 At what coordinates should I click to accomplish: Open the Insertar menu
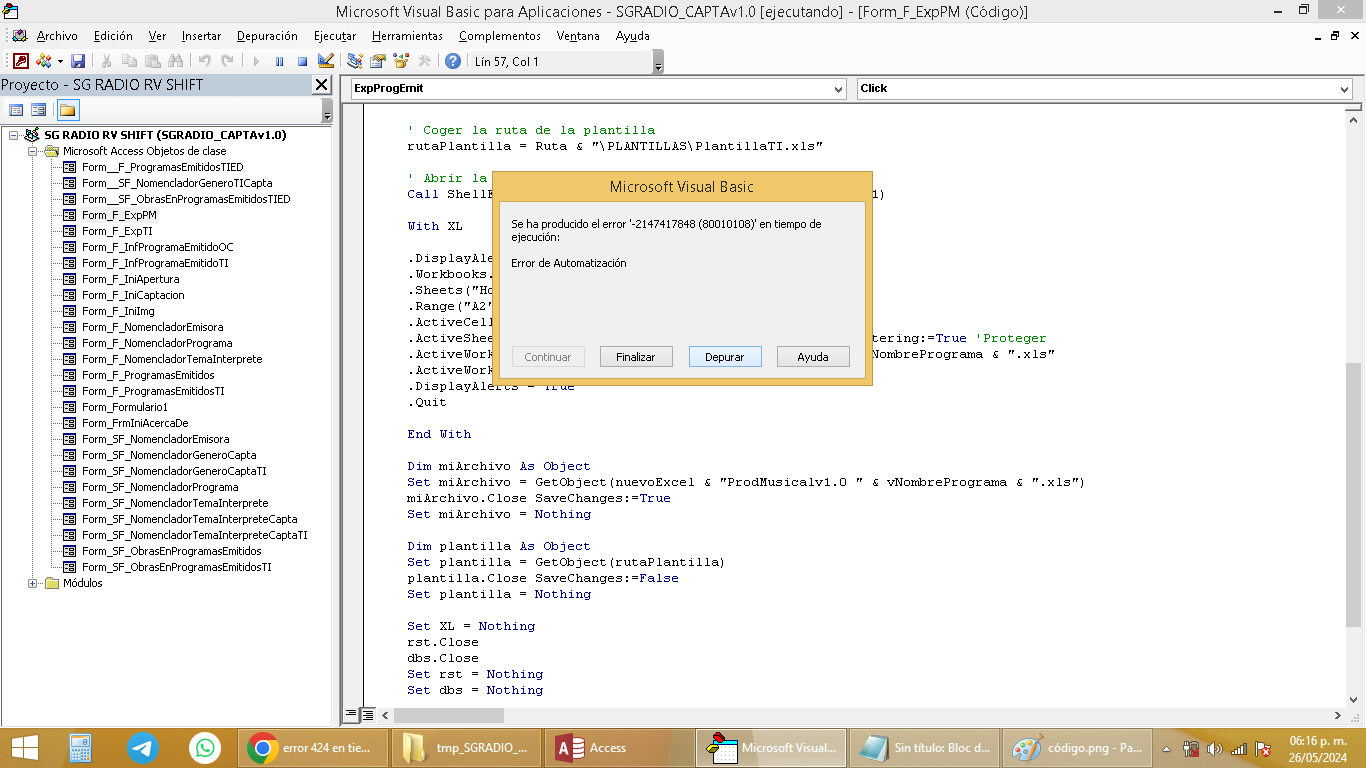(x=201, y=36)
